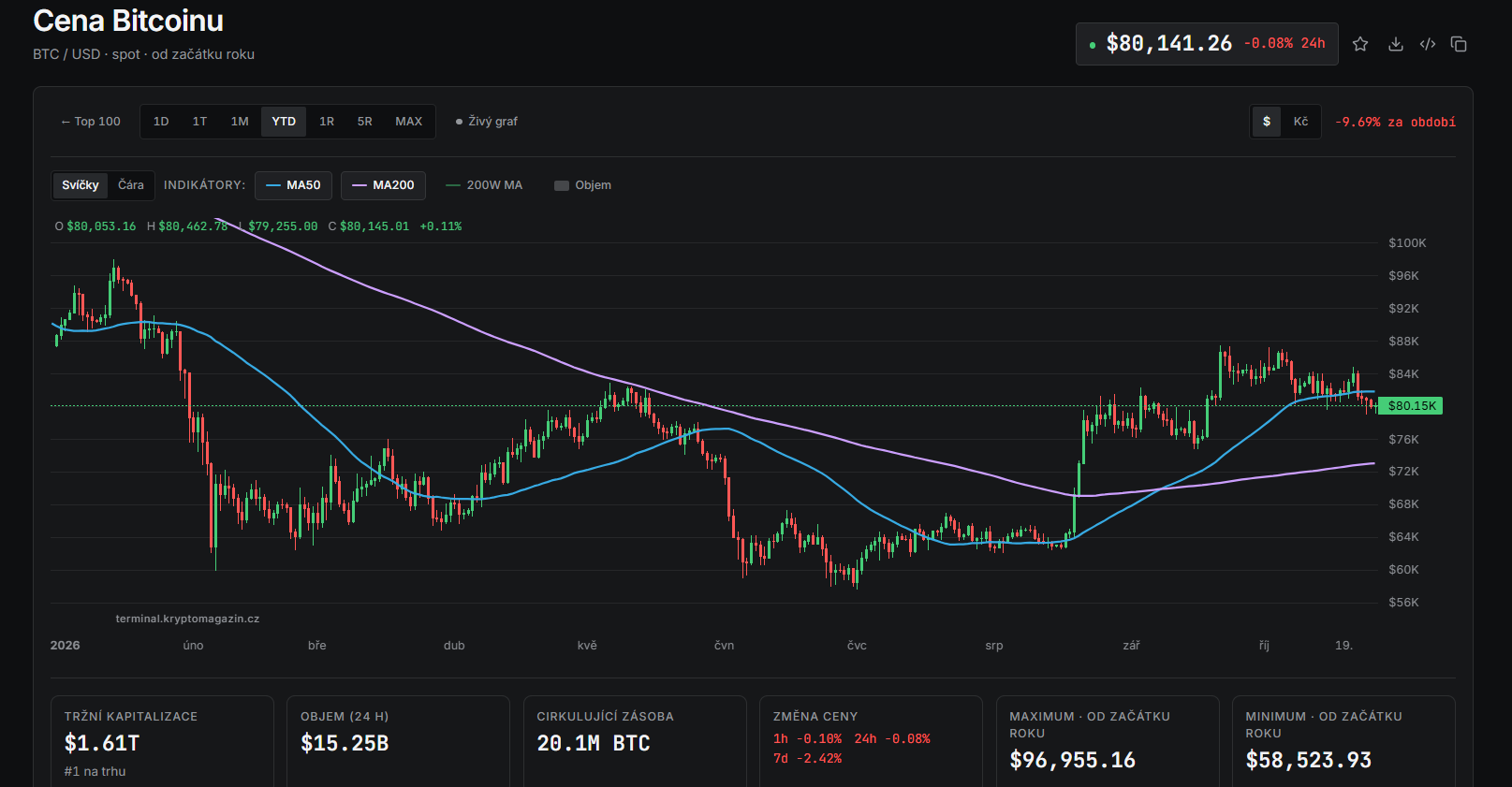Click the INDIKÁTORY: label
1512x787 pixels.
pos(204,185)
